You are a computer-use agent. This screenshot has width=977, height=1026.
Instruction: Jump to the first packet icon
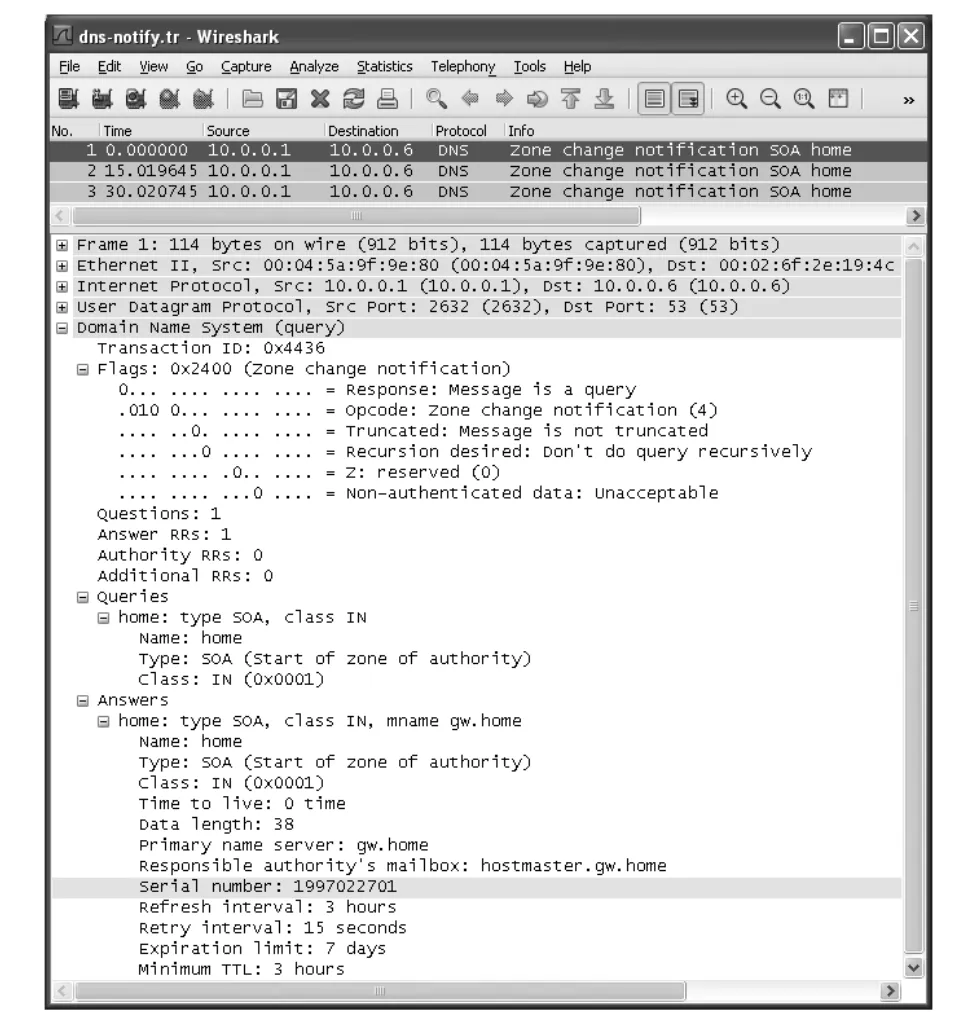coord(571,99)
